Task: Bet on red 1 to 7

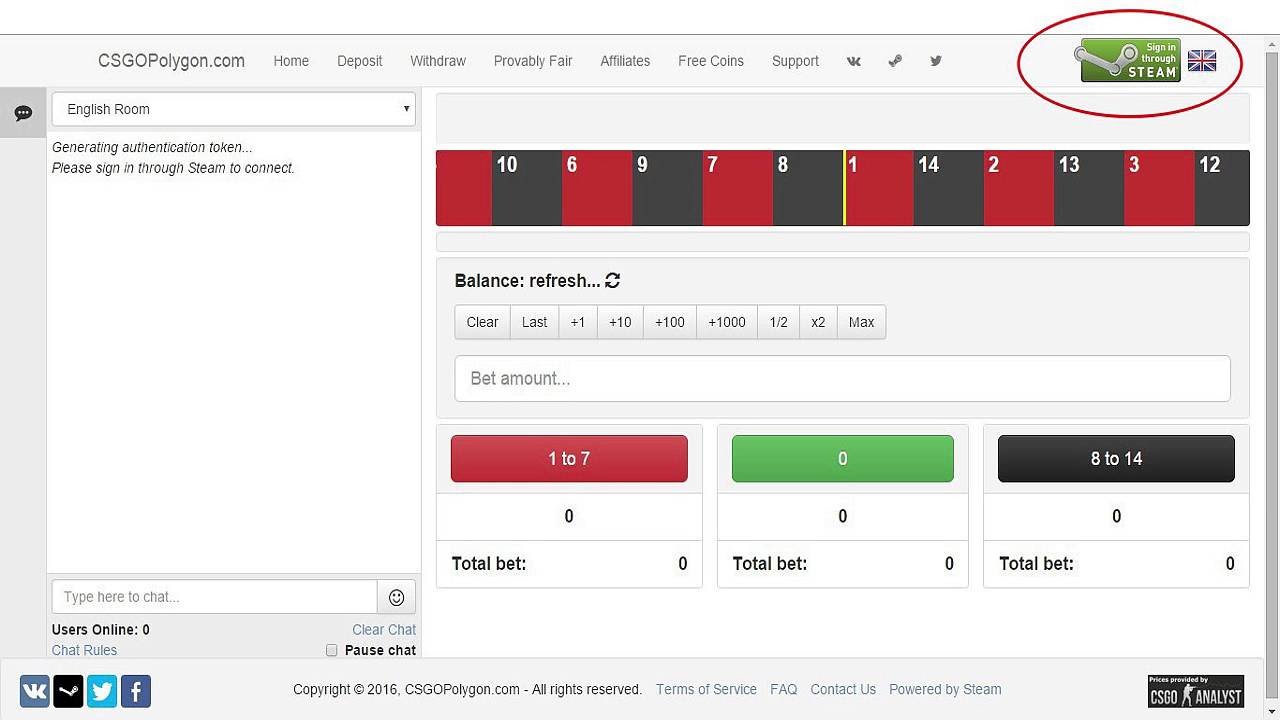Action: click(x=569, y=459)
